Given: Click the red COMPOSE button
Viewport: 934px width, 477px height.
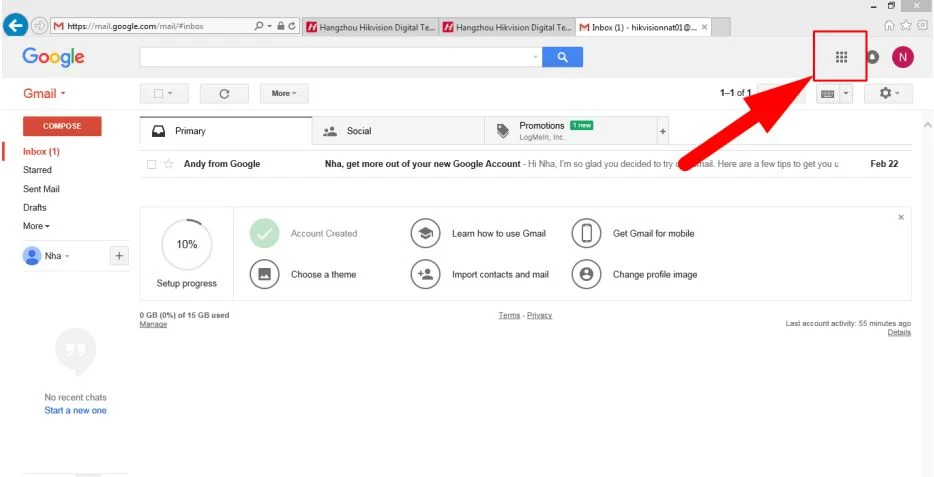Looking at the screenshot, I should click(x=62, y=126).
